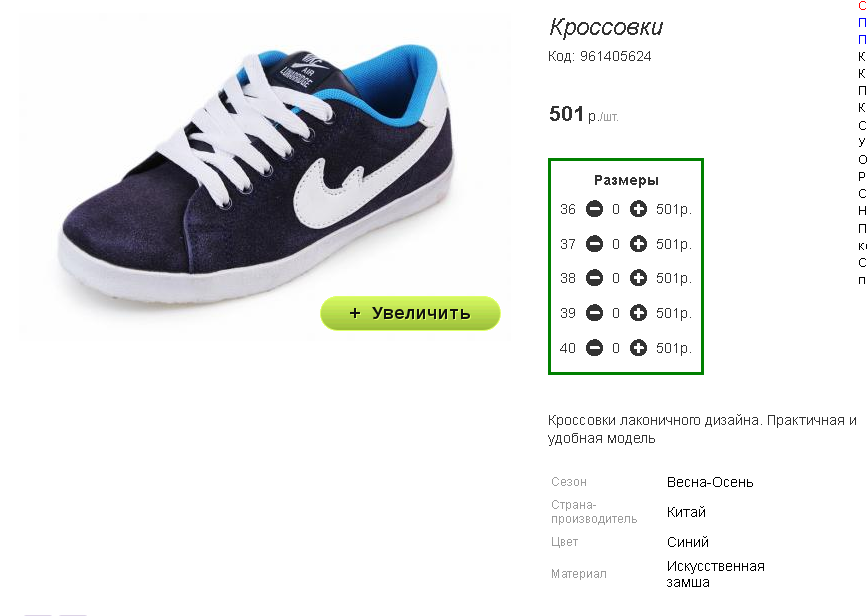Click product code 961405624
The width and height of the screenshot is (867, 616).
coord(615,56)
